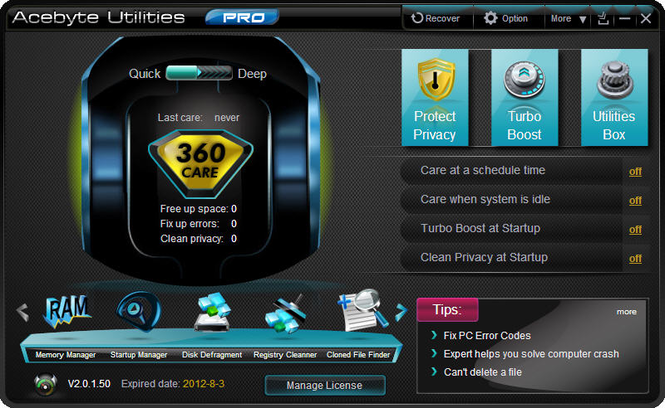Minimize the Acebyte Utilities window

point(624,19)
